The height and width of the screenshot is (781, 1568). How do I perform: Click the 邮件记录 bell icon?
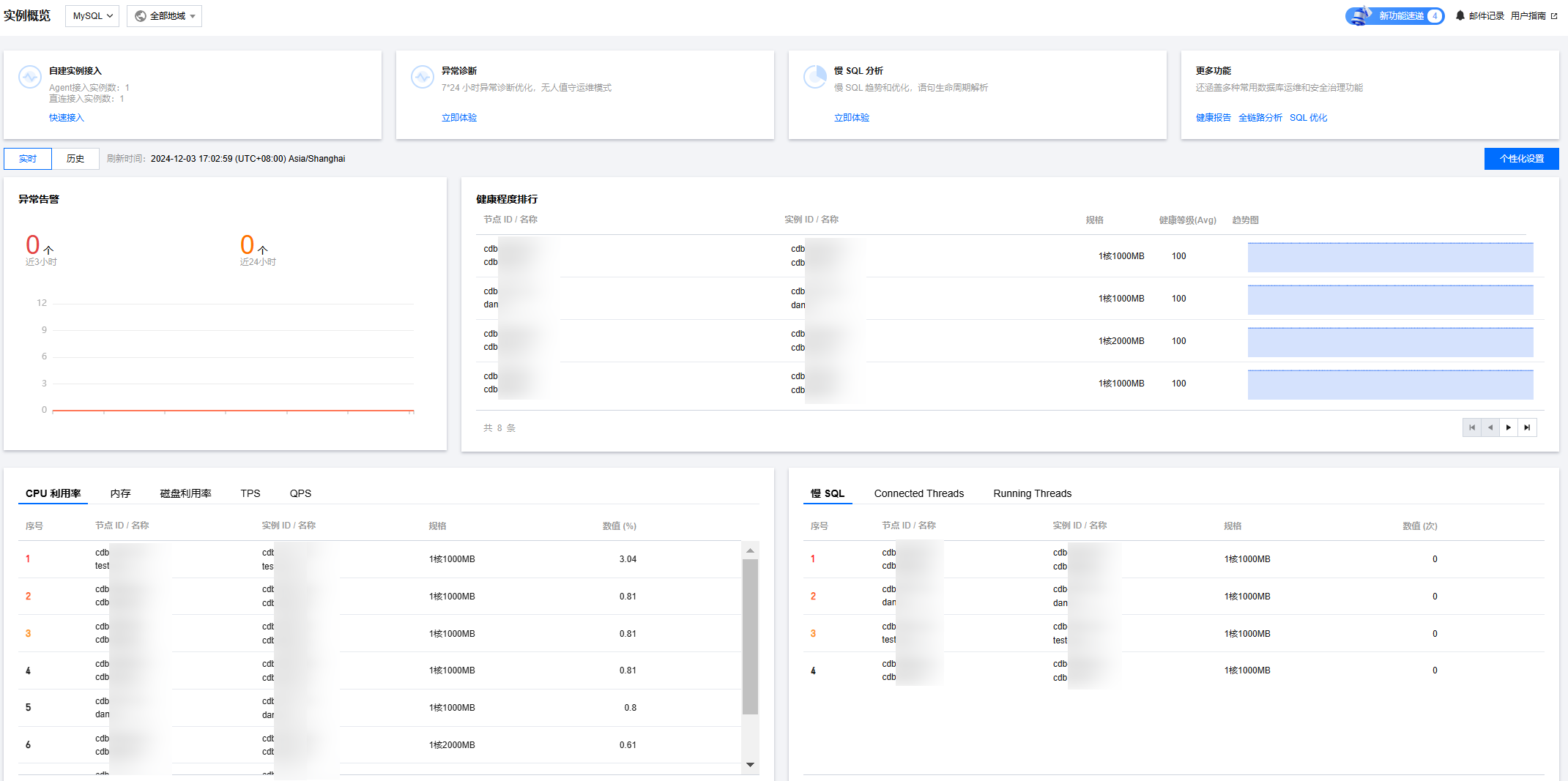pos(1460,16)
